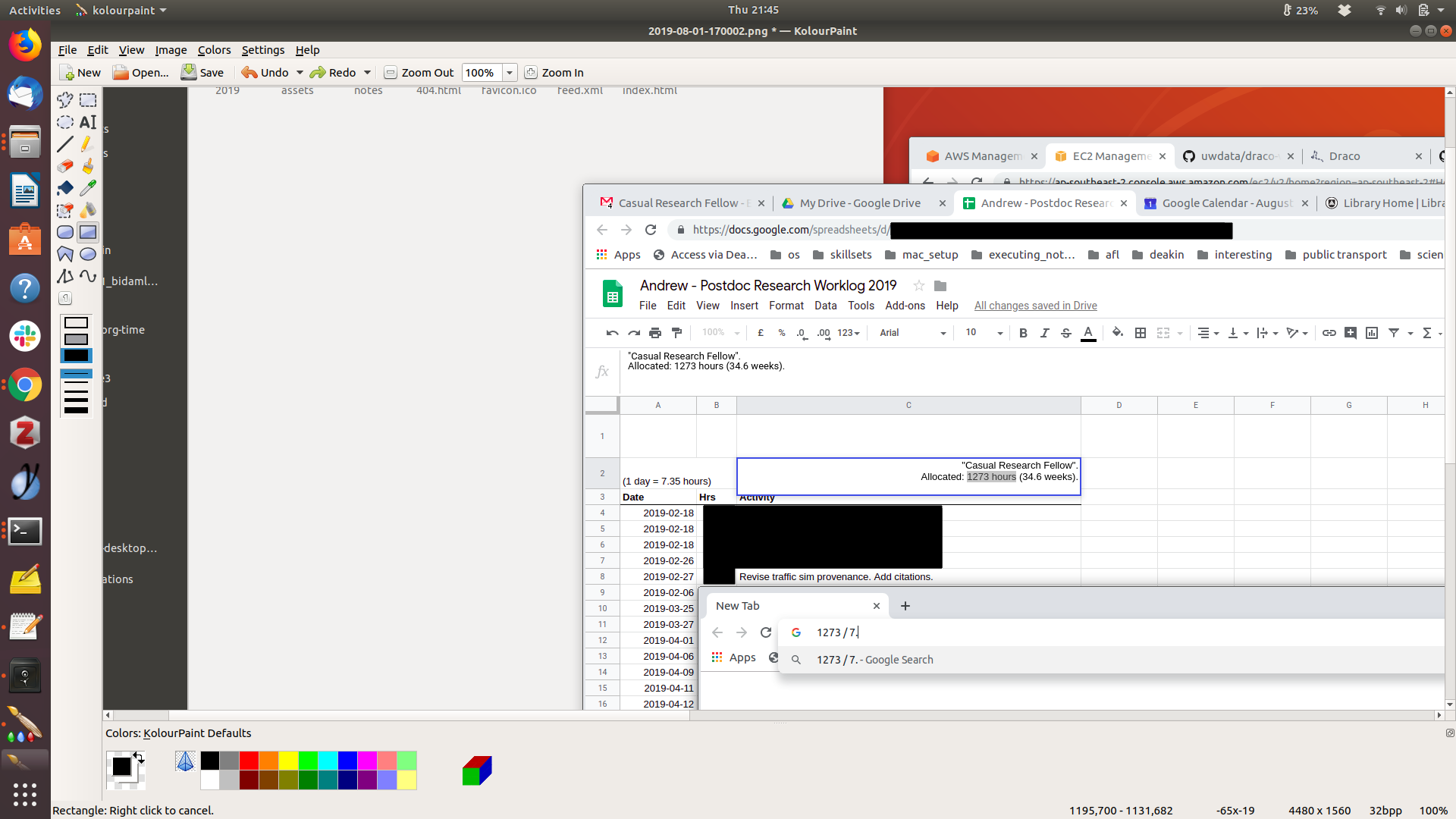
Task: Choose fill with gray background style
Action: (x=76, y=339)
